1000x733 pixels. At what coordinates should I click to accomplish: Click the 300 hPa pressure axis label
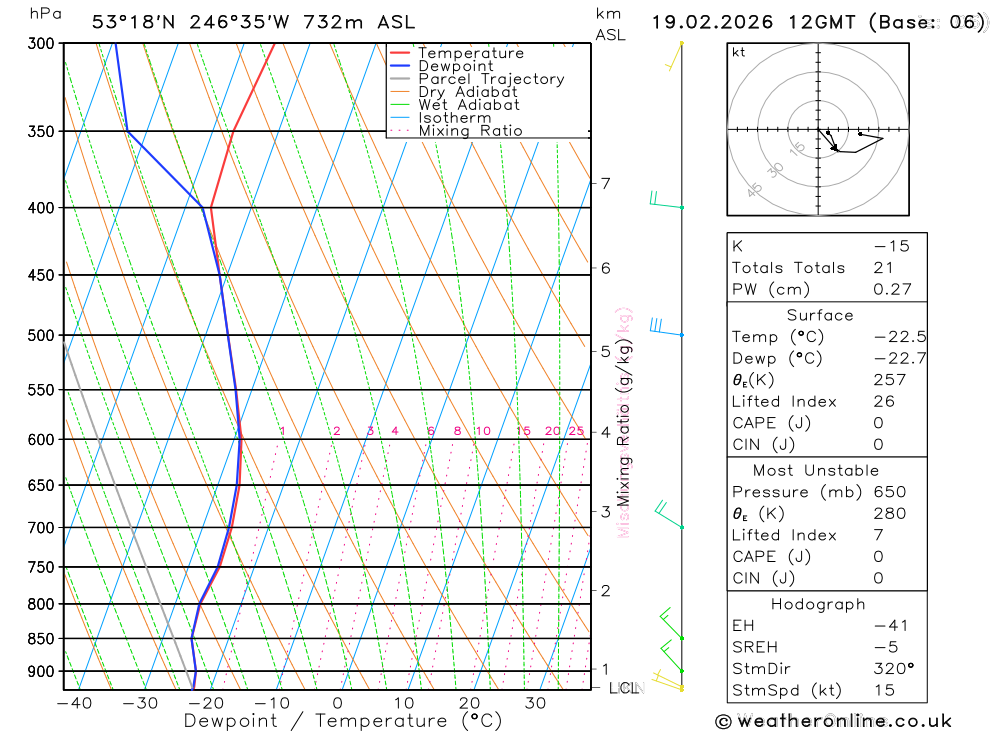pos(41,43)
